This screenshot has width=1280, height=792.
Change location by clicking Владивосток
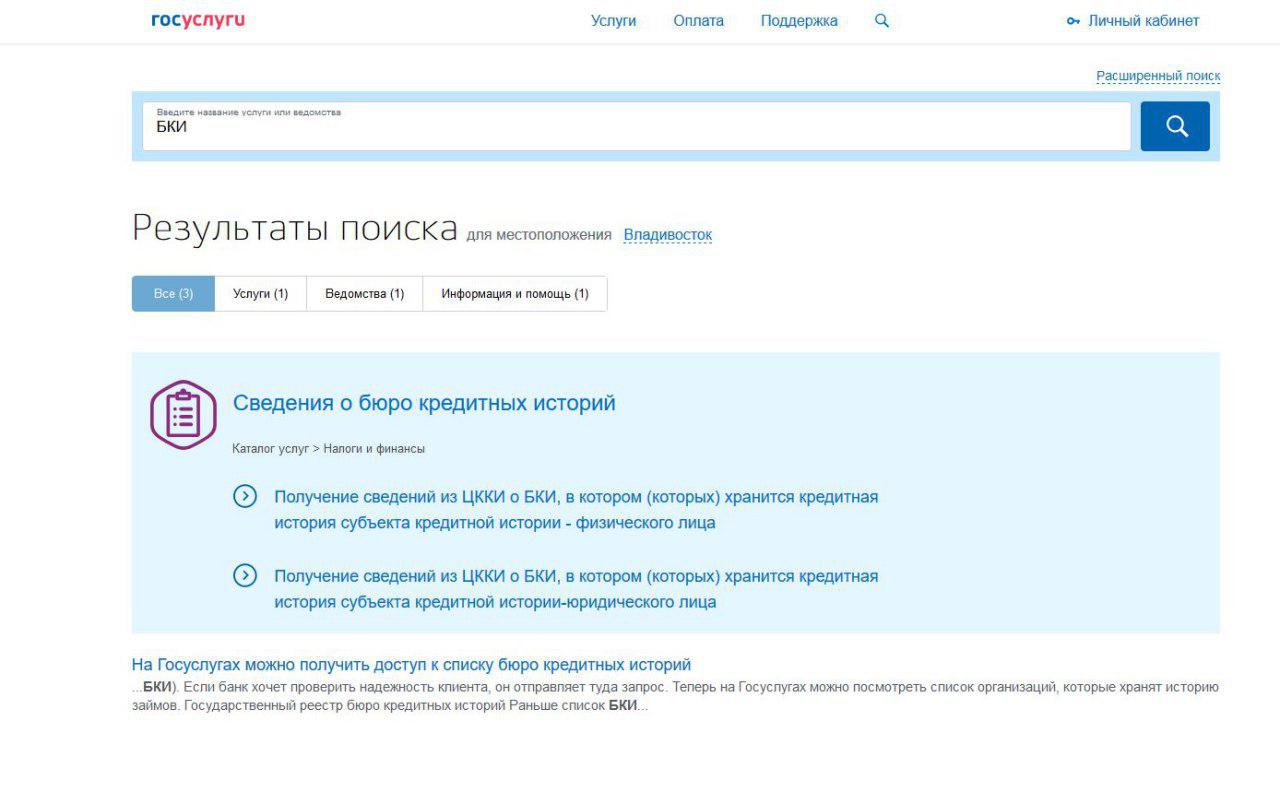tap(668, 235)
